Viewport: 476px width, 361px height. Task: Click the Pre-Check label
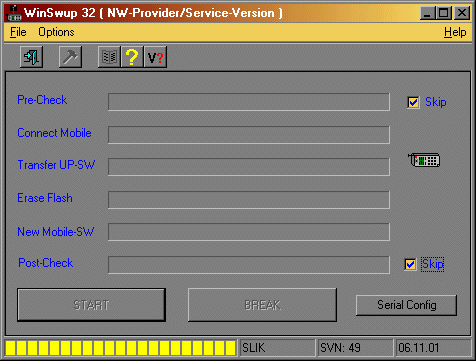point(42,100)
